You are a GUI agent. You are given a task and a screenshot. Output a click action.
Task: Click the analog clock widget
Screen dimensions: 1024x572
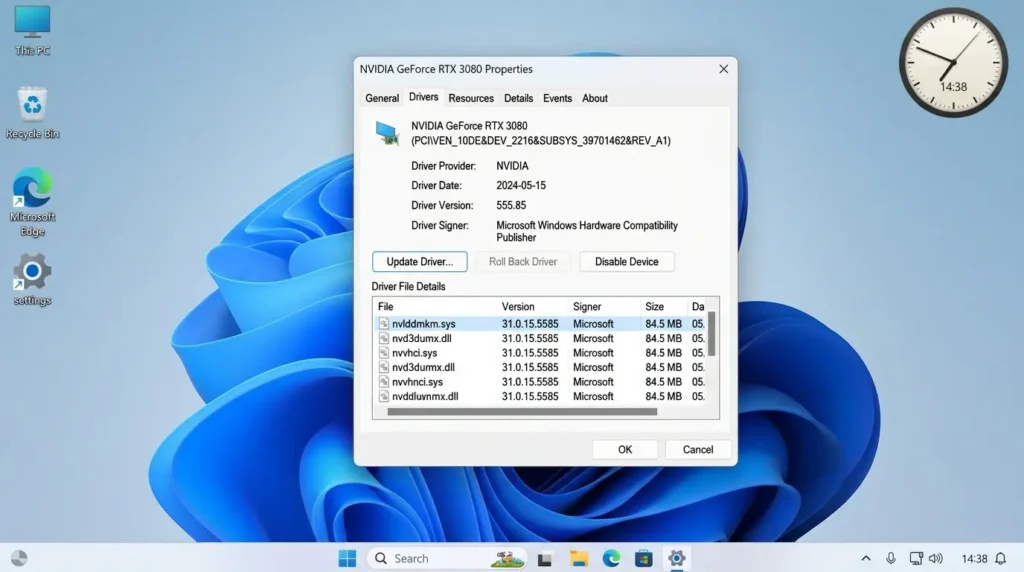click(953, 62)
